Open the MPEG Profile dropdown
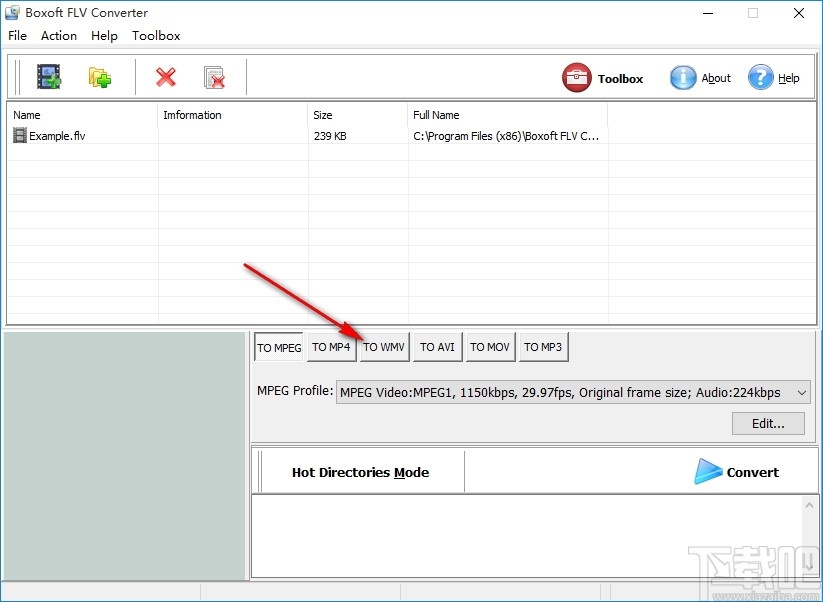Viewport: 823px width, 602px height. click(570, 392)
